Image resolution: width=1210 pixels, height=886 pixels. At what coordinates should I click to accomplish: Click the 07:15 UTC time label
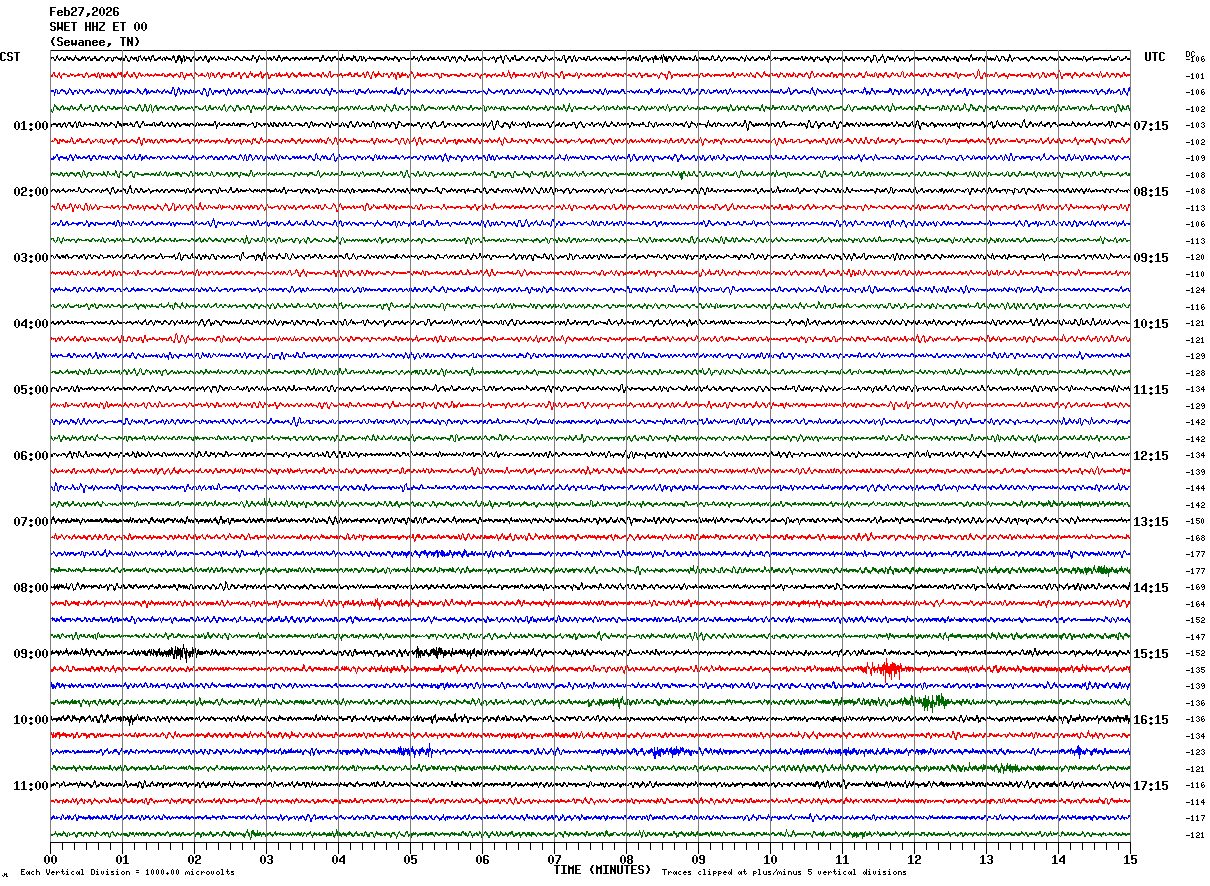click(x=1150, y=126)
